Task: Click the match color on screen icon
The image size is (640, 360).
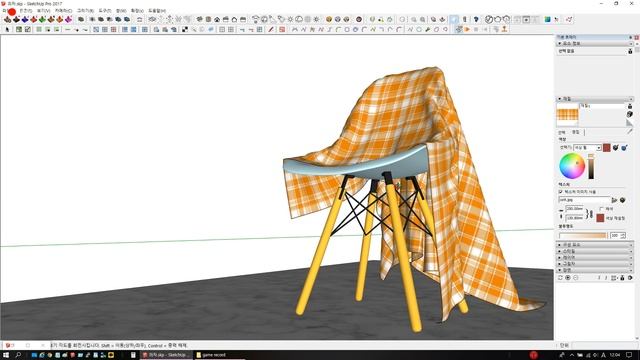Action: click(x=624, y=147)
